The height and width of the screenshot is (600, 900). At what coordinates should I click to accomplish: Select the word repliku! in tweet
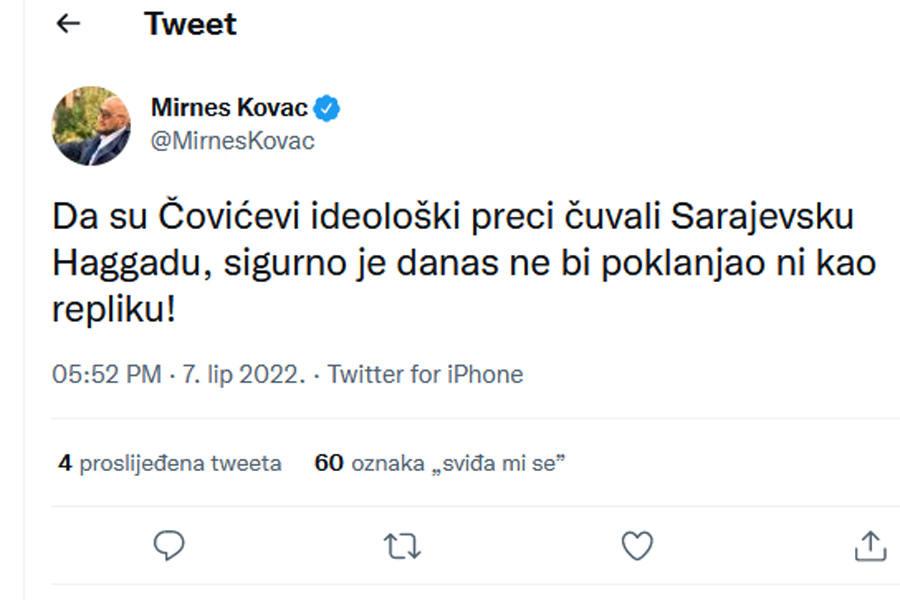point(114,310)
